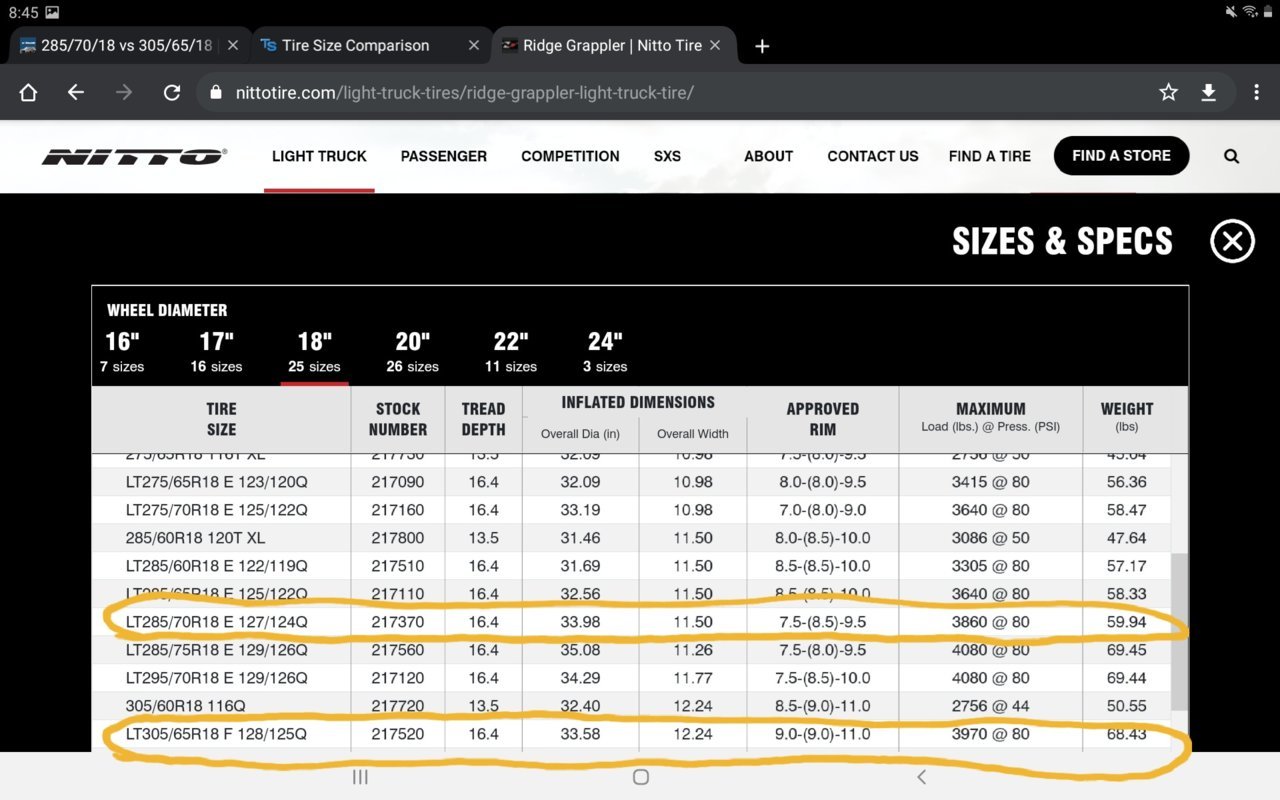This screenshot has height=800, width=1280.
Task: Open the SXS menu item
Action: 667,156
